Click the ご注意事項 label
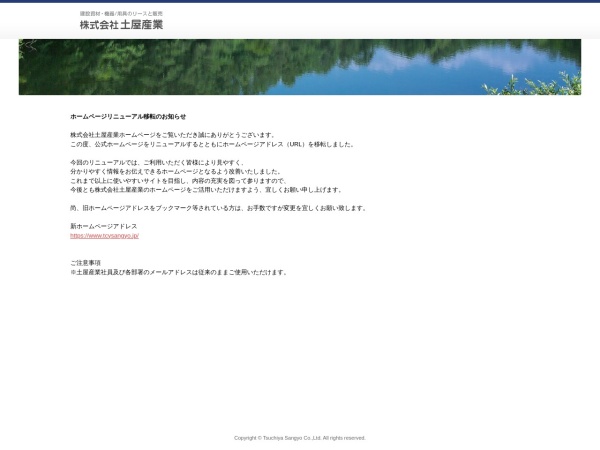Image resolution: width=600 pixels, height=450 pixels. click(85, 263)
